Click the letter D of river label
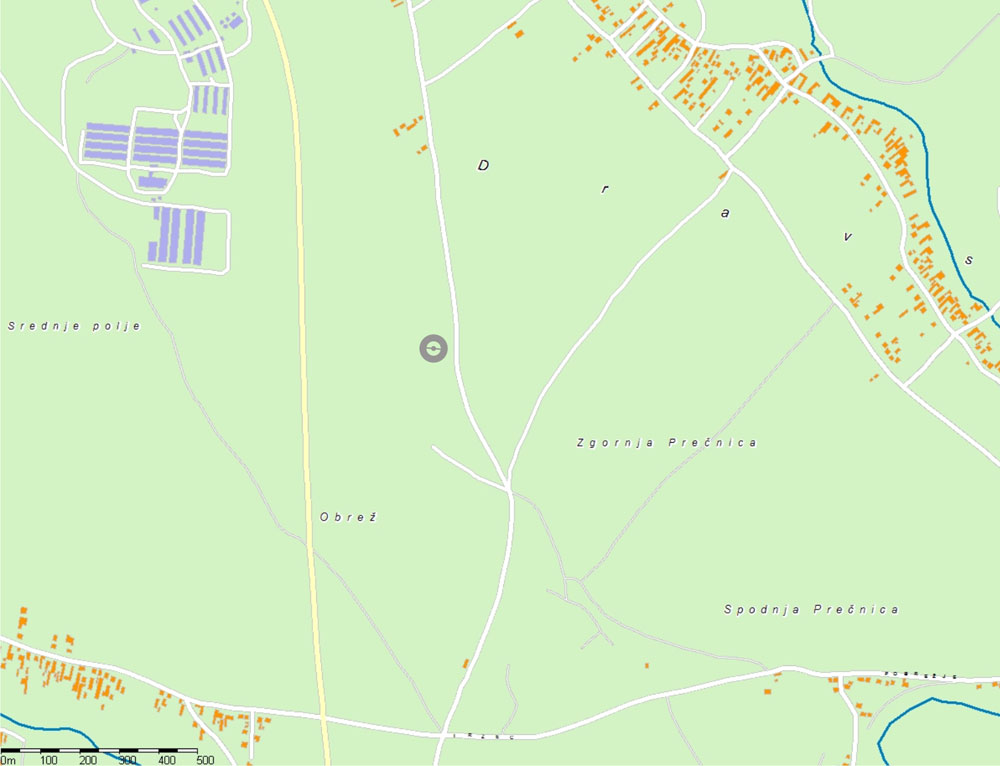 (483, 165)
